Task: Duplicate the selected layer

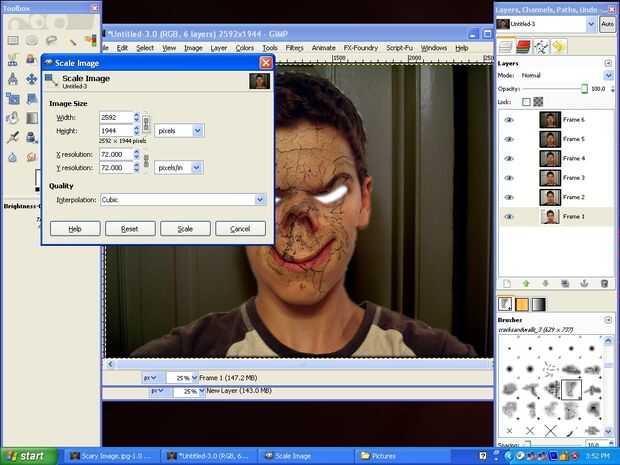Action: point(565,284)
